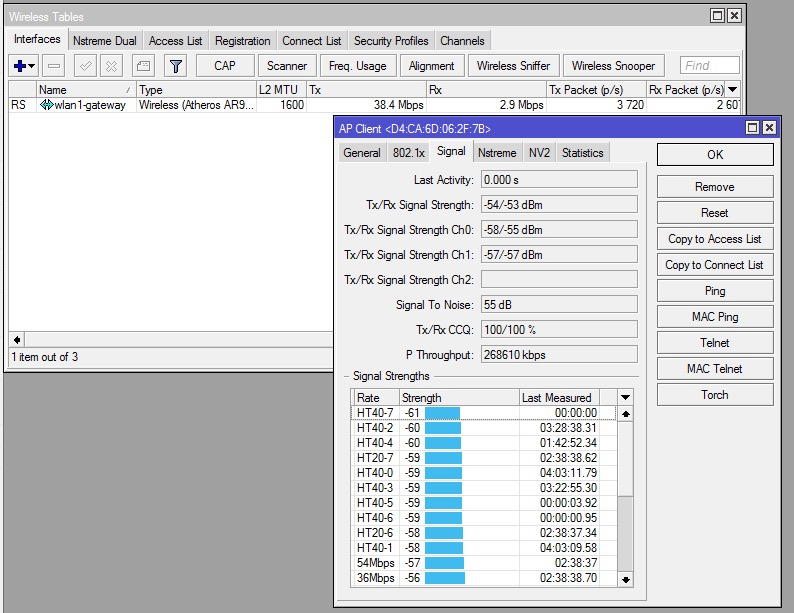This screenshot has height=613, width=794.
Task: Open the Freq. Usage tool
Action: pyautogui.click(x=357, y=66)
